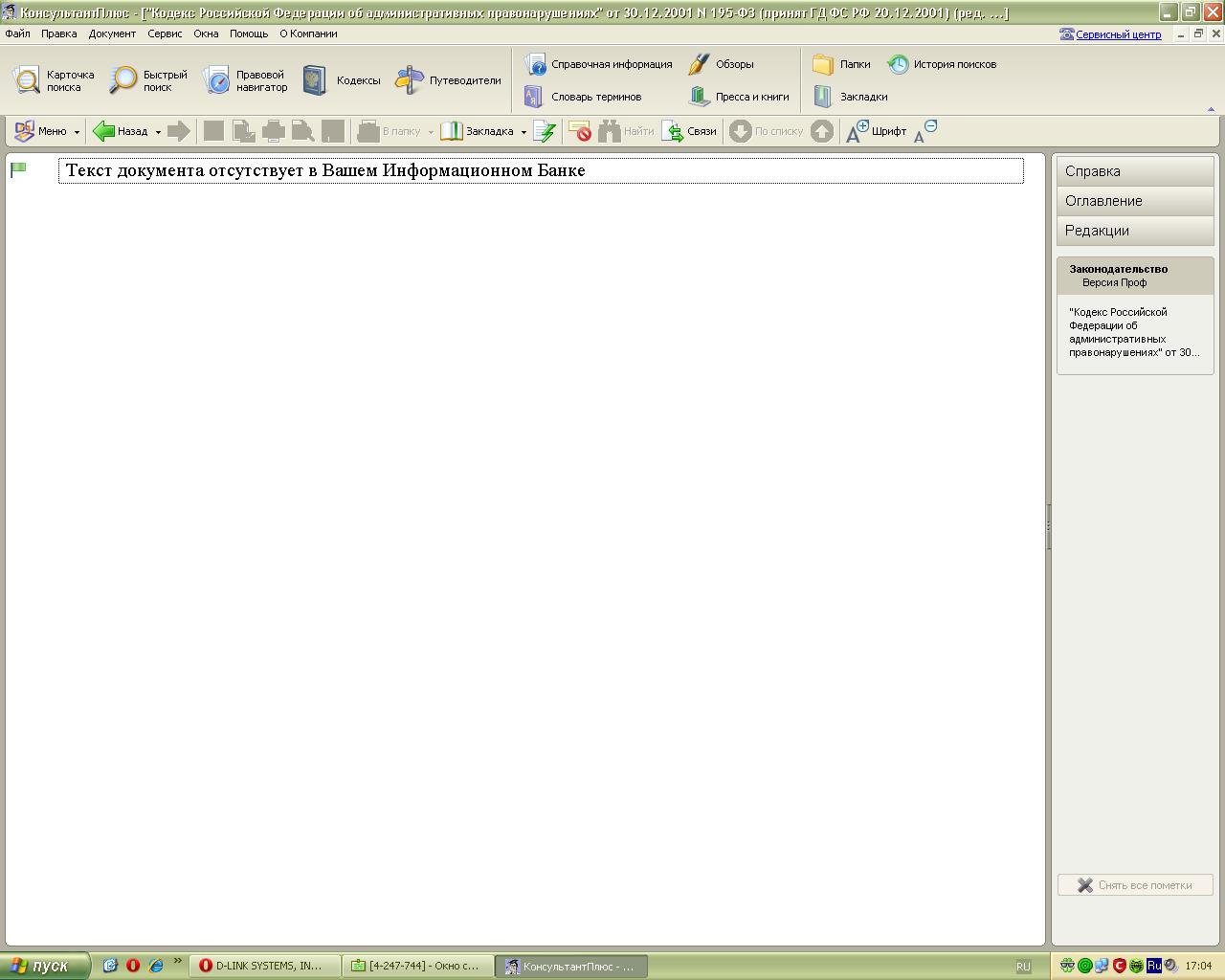Click the note with red prohibition icon
Image resolution: width=1225 pixels, height=980 pixels.
[x=579, y=131]
